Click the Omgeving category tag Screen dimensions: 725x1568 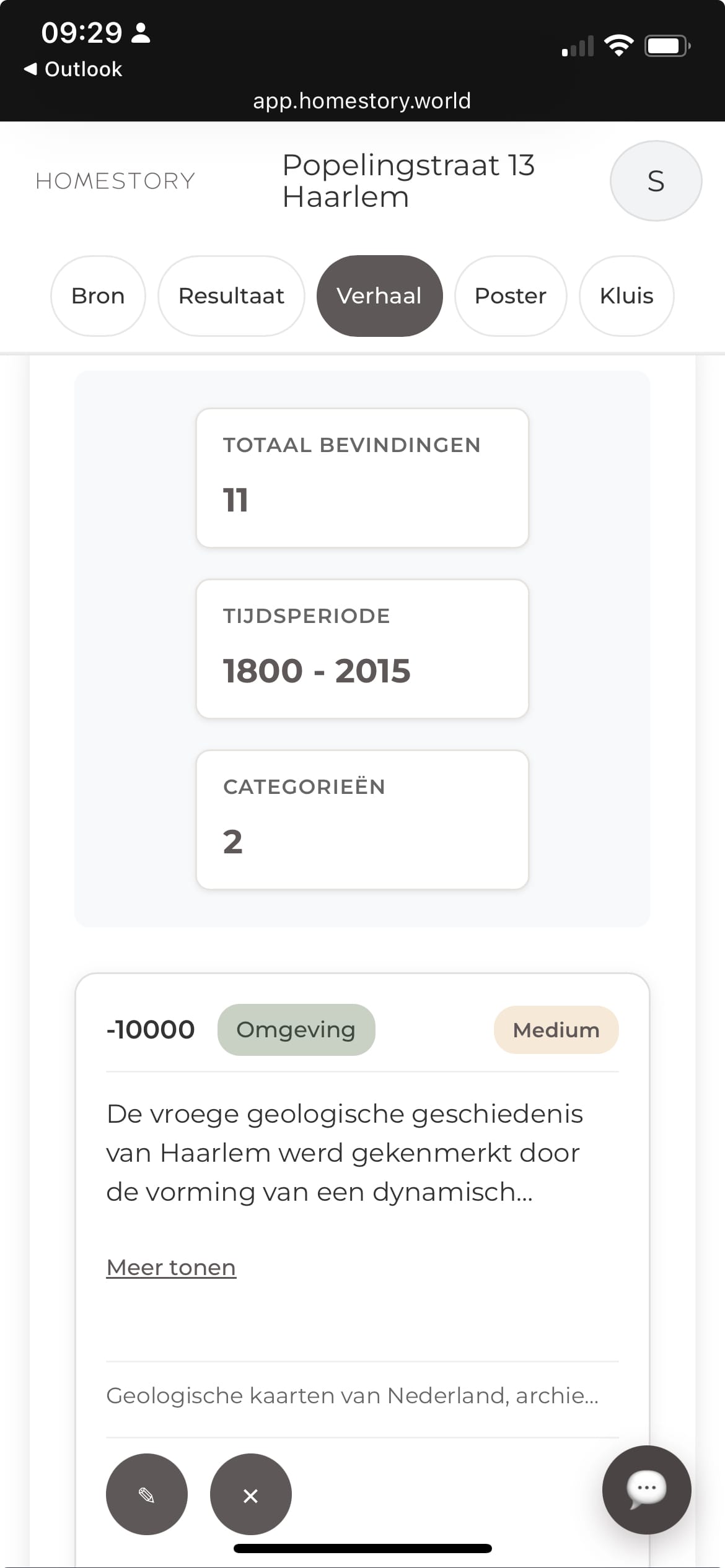[296, 1030]
